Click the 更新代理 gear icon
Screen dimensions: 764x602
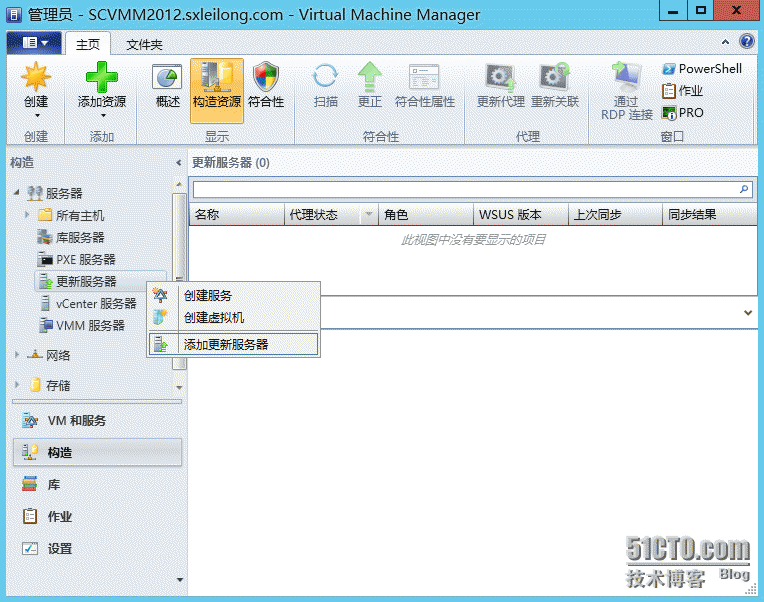500,77
